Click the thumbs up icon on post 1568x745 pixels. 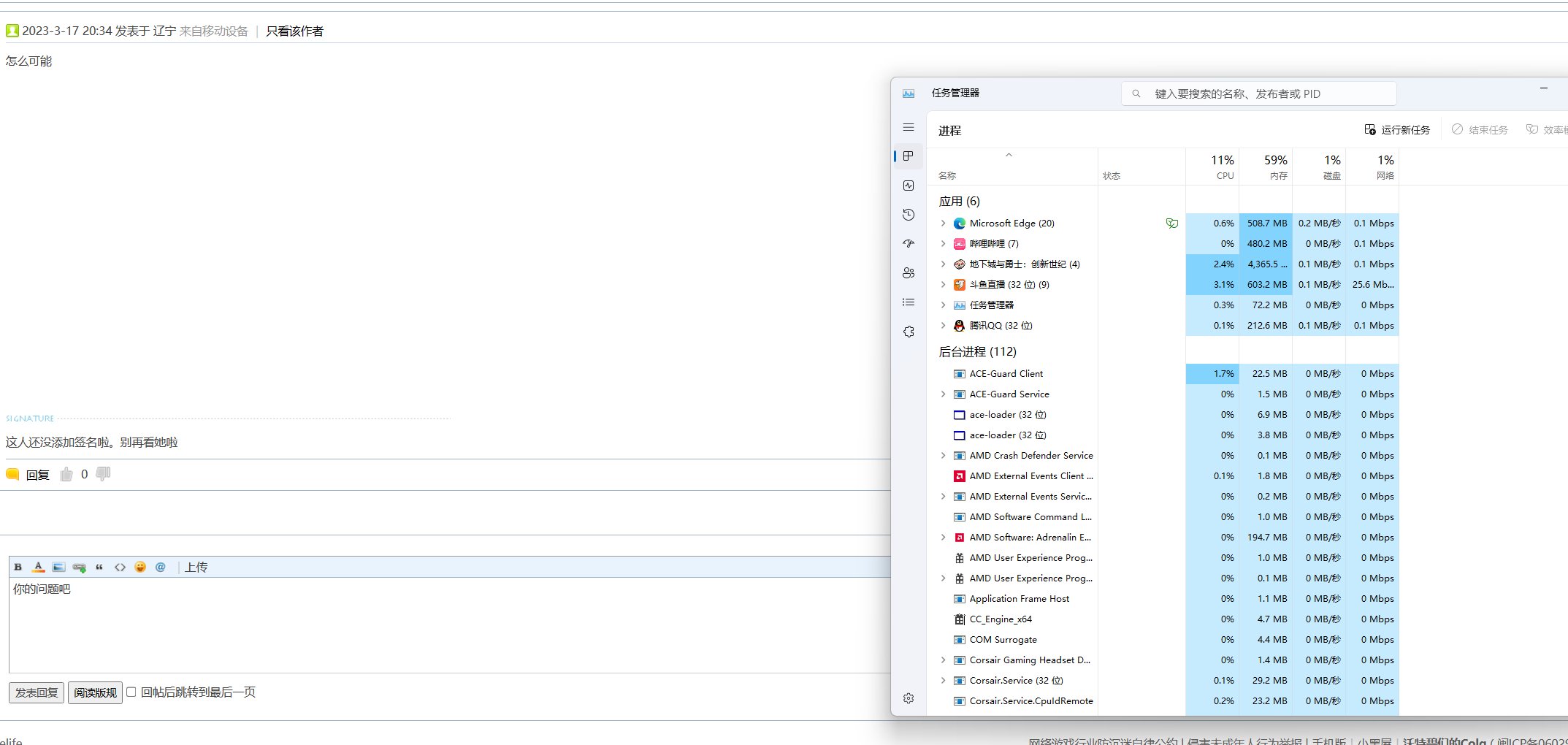(66, 474)
